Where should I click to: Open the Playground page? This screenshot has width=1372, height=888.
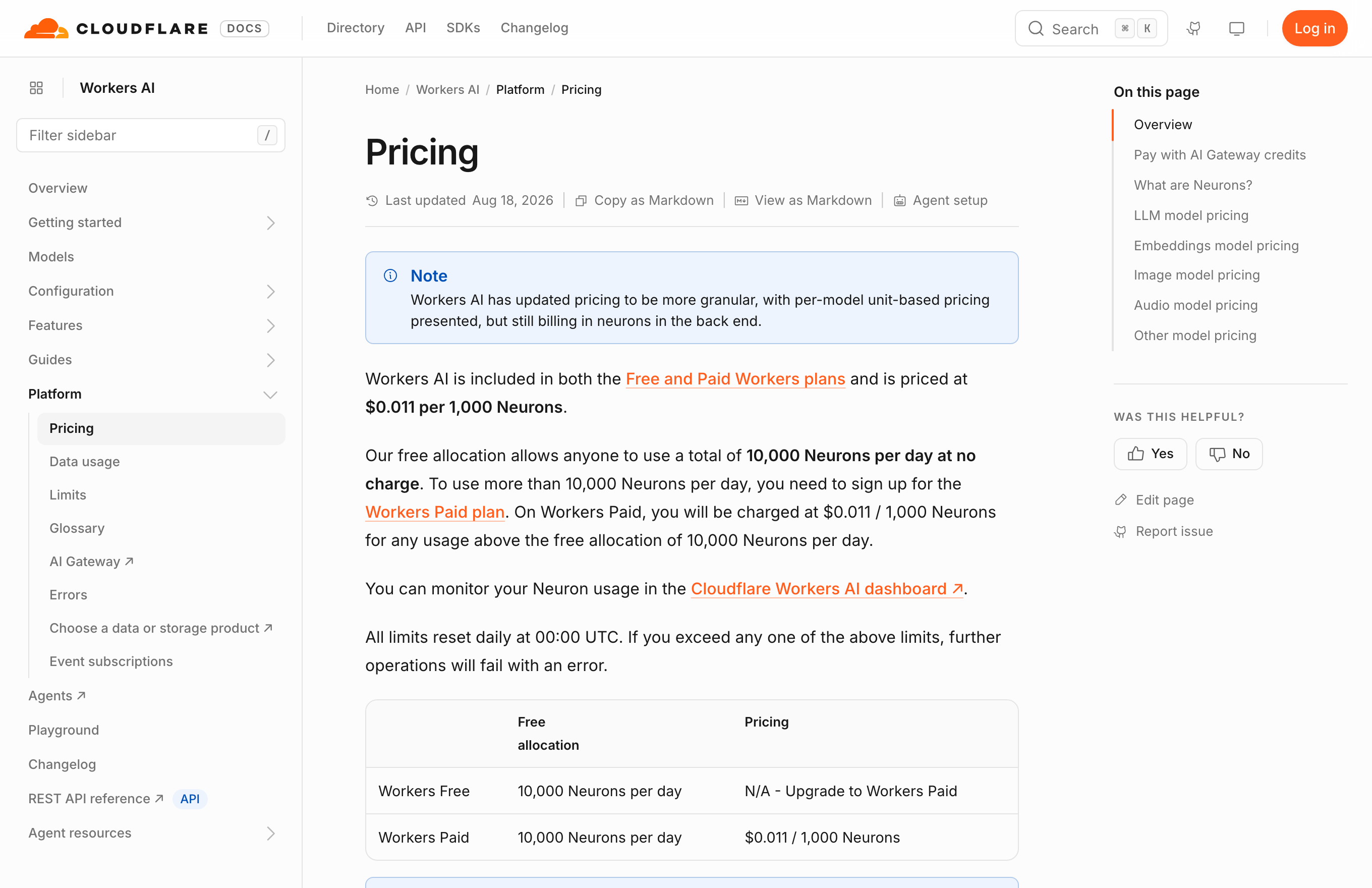pos(64,730)
